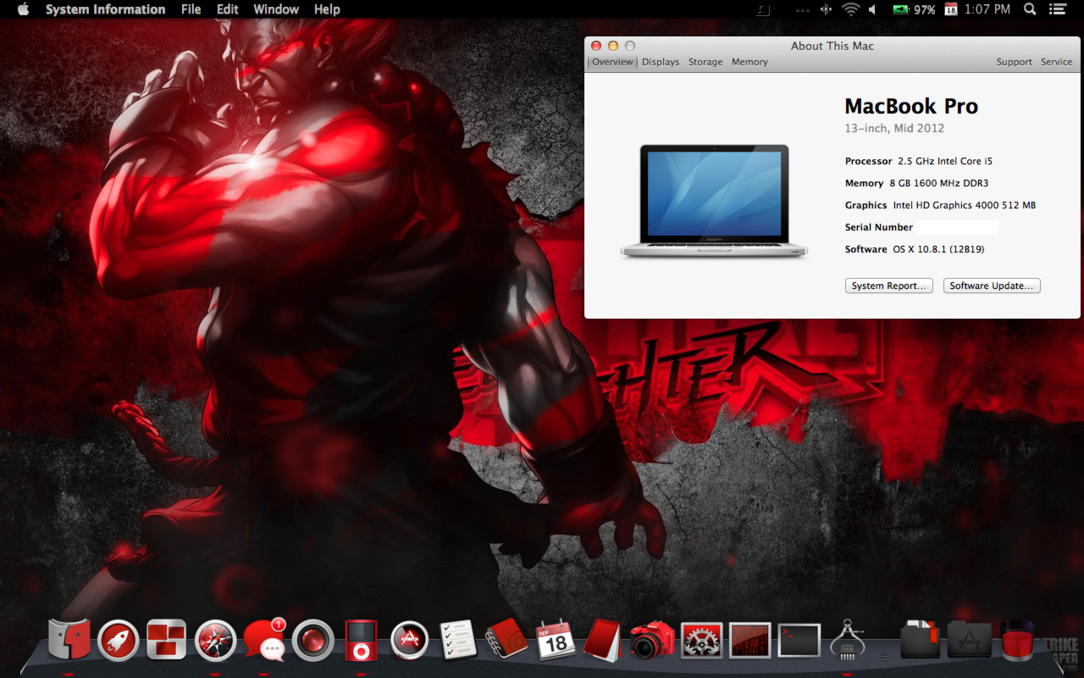
Task: Open System Information caliper icon in dock
Action: tap(848, 639)
